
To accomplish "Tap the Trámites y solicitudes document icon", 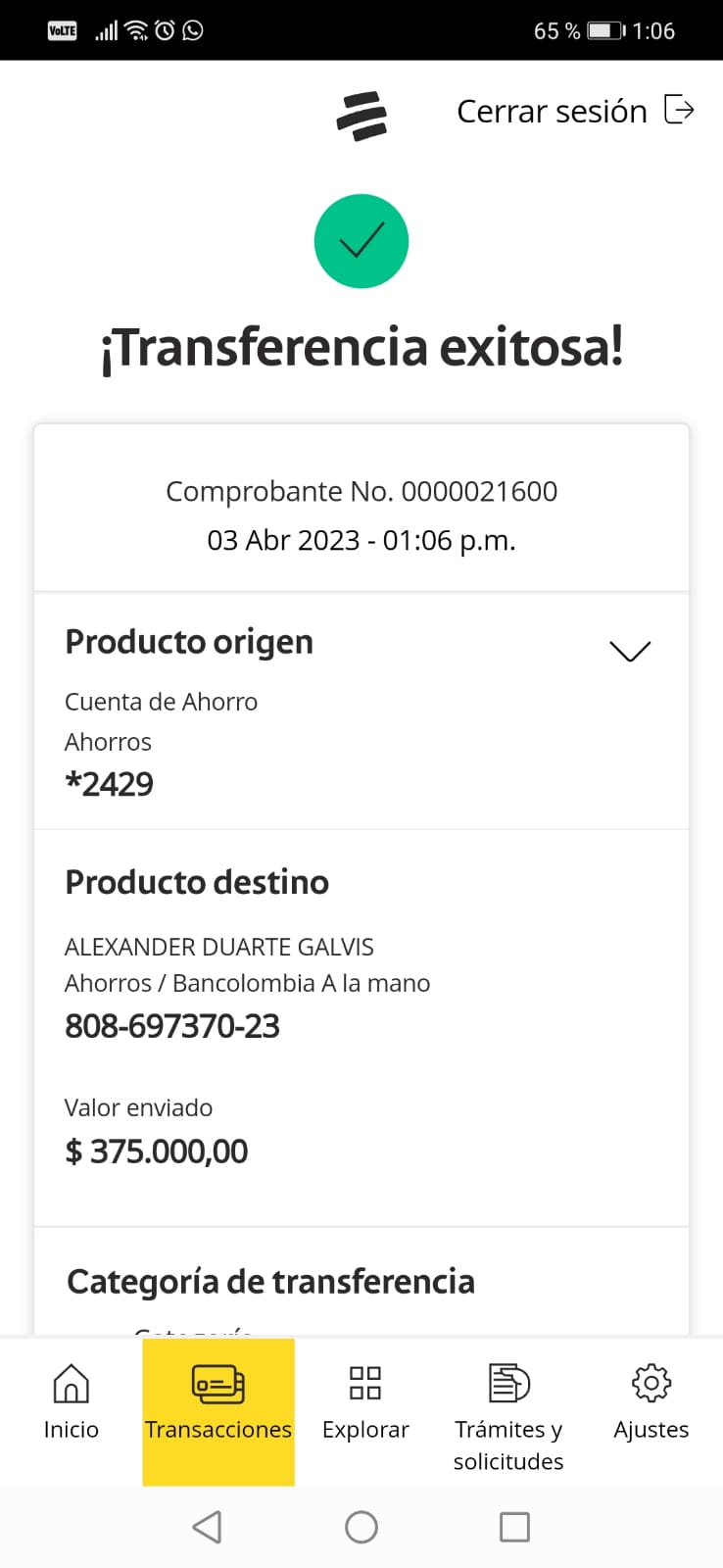I will (508, 1383).
